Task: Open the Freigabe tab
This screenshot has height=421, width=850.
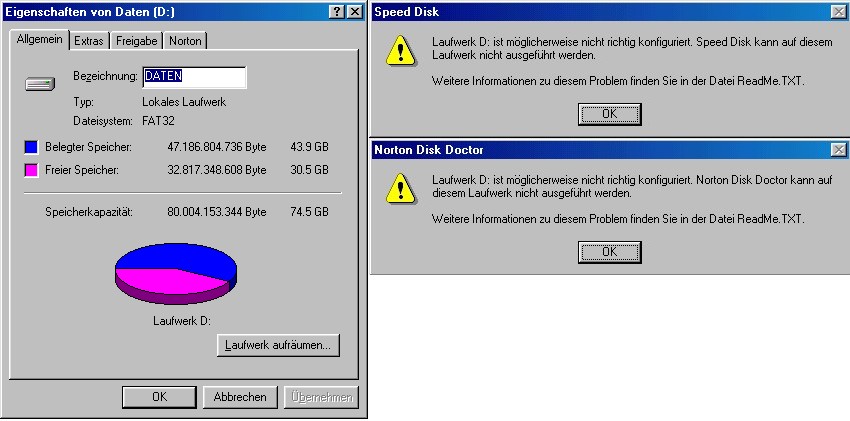Action: [137, 41]
